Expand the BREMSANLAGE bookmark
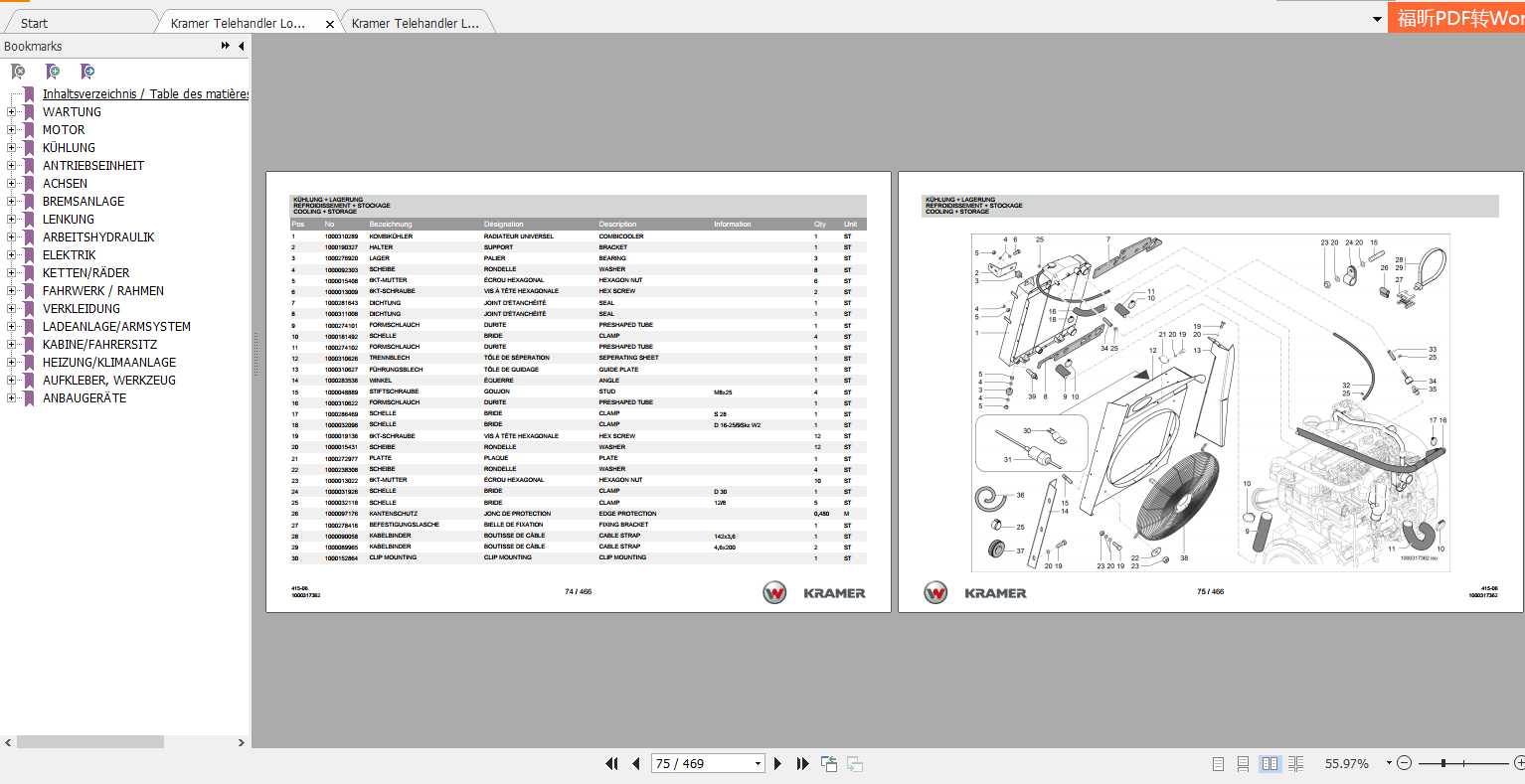1525x784 pixels. [x=11, y=202]
